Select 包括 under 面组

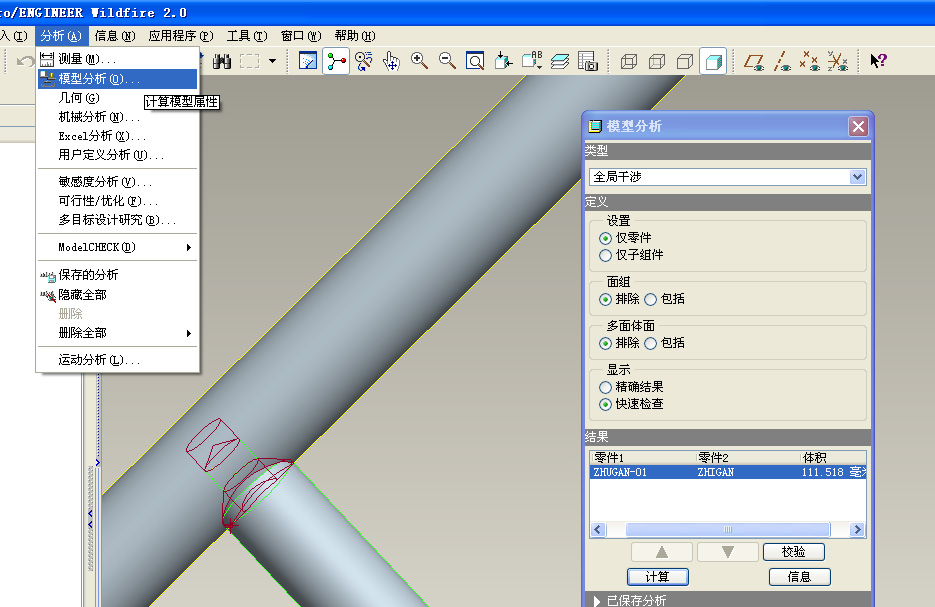tap(651, 299)
